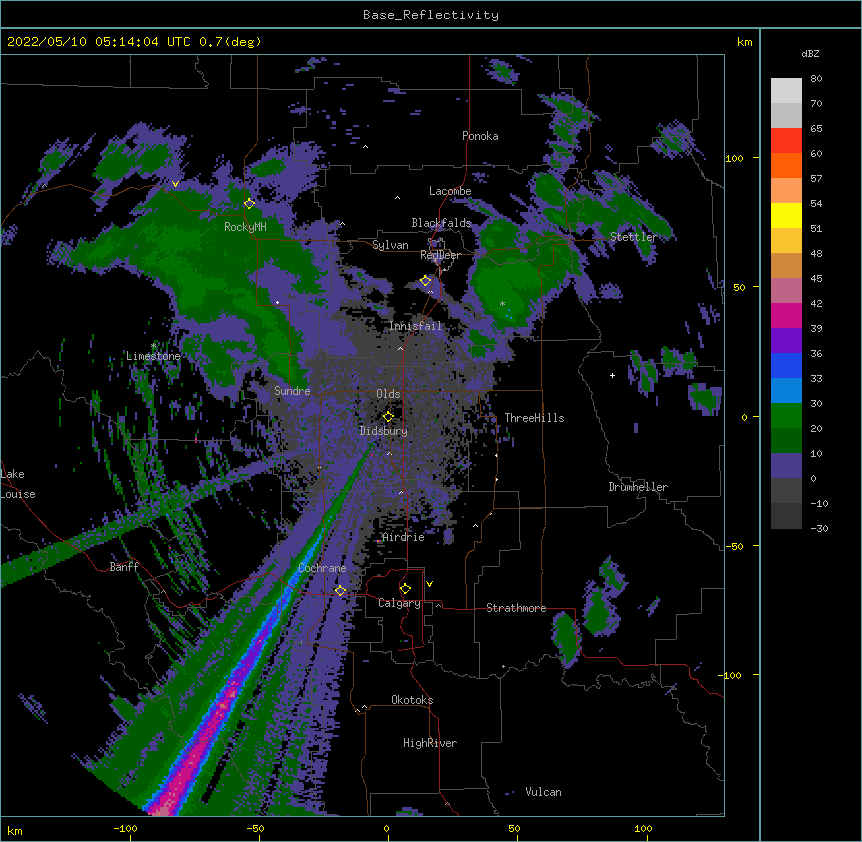
Task: Click the yellow v marker northwest of RockyMH
Action: click(175, 184)
